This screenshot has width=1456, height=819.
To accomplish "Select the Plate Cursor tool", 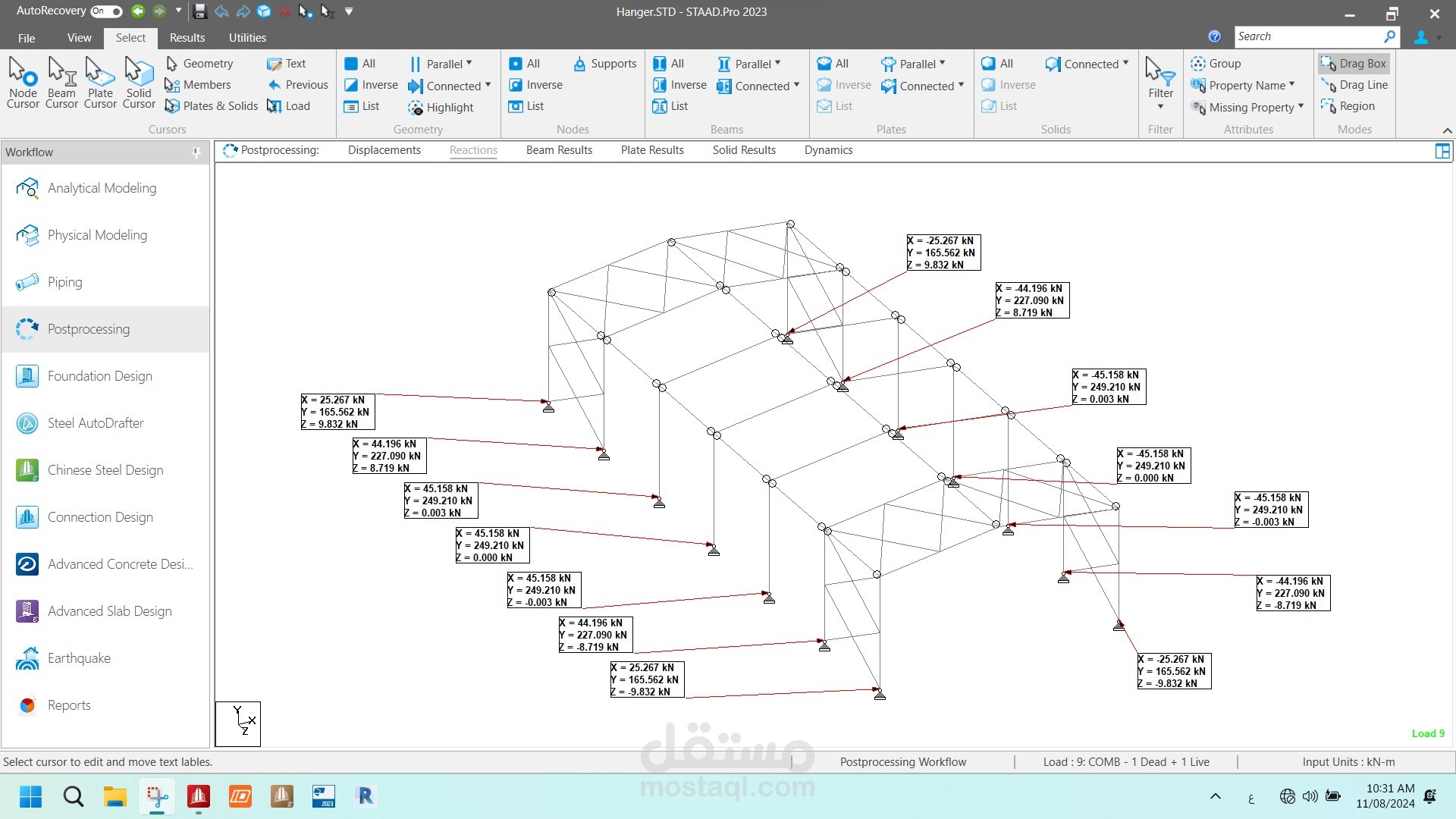I will (100, 83).
